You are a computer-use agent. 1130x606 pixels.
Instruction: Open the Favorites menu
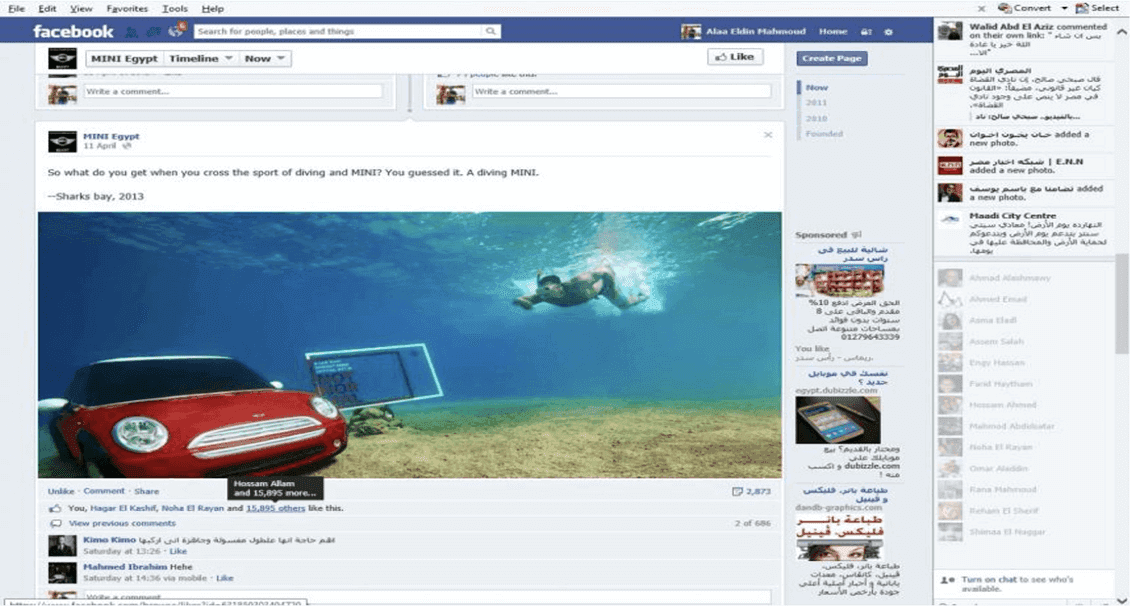127,9
